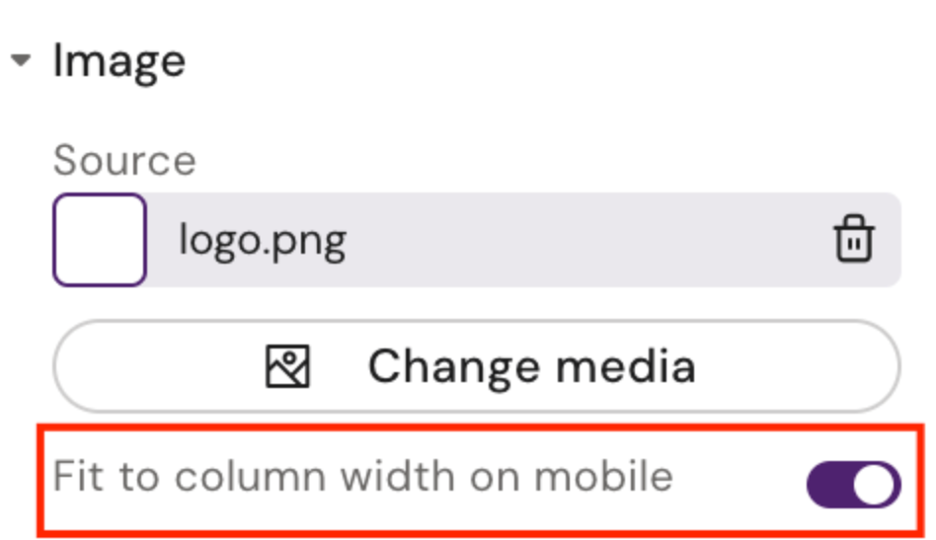
Task: Click the image icon left of Change media
Action: point(288,367)
